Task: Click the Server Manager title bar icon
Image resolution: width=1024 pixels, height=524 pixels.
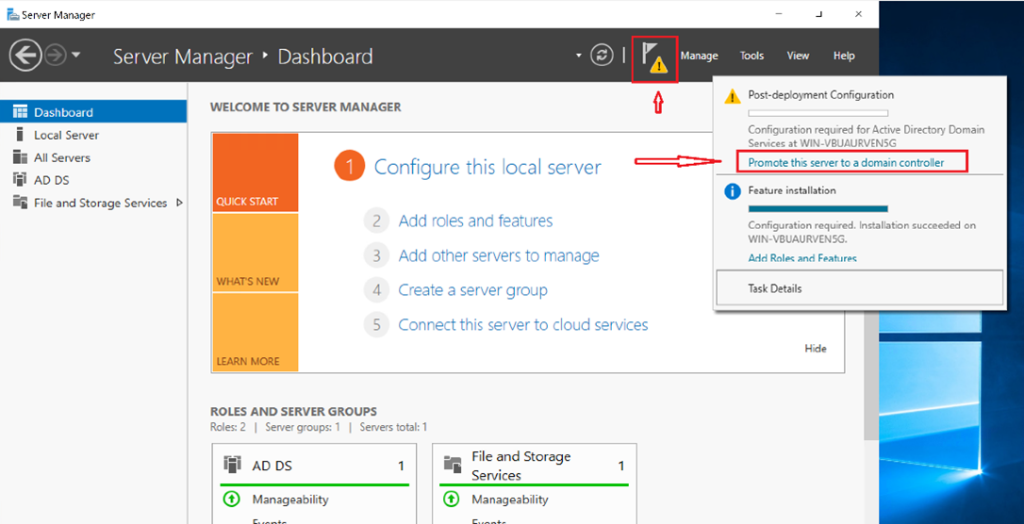Action: pos(12,14)
